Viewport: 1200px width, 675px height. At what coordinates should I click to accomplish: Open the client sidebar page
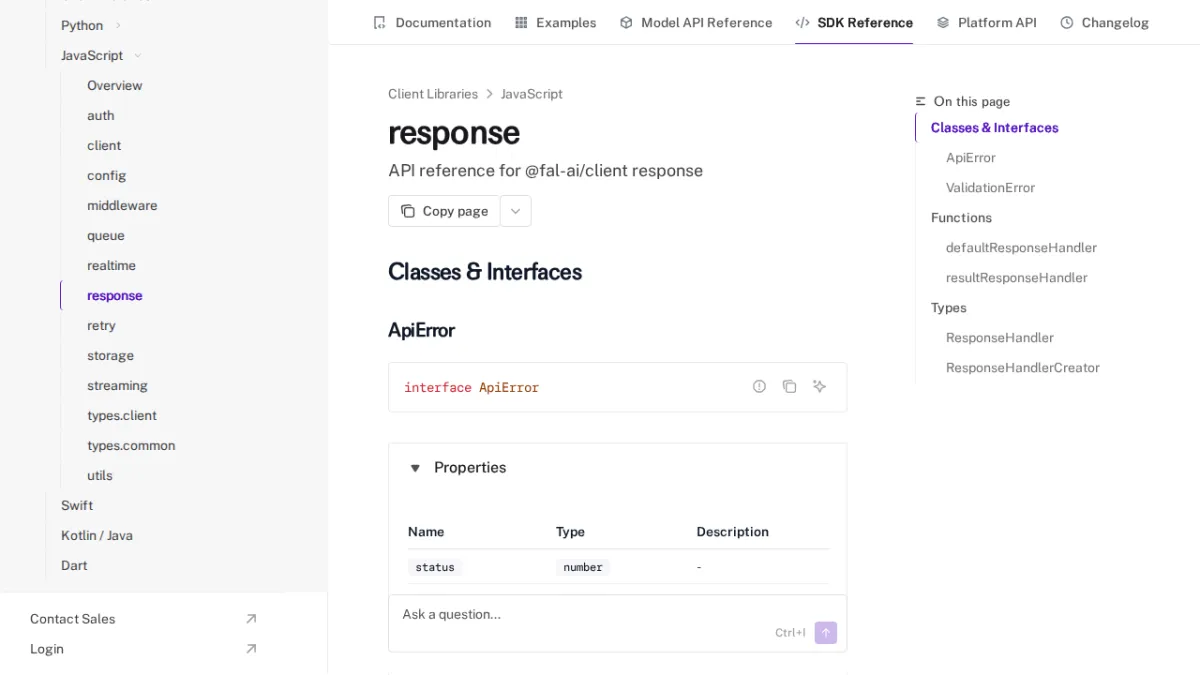[104, 145]
